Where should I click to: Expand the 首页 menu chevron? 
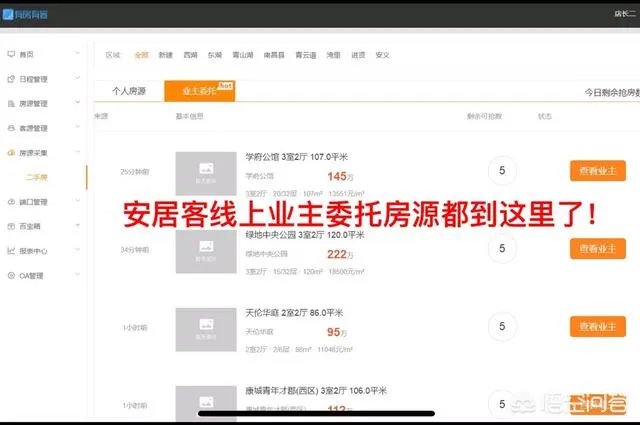point(77,53)
